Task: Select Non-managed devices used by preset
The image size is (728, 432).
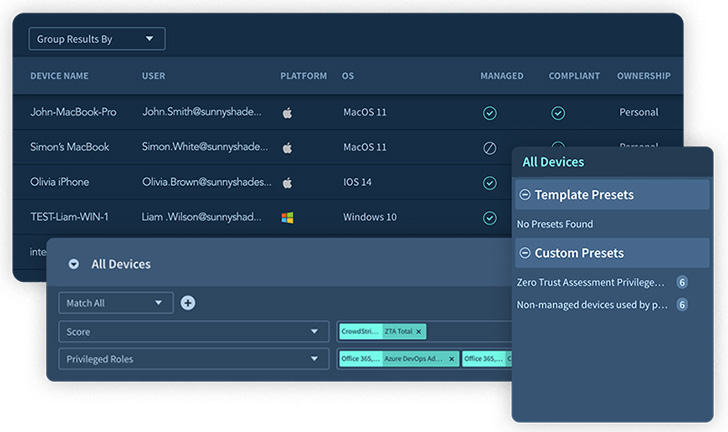Action: point(591,305)
